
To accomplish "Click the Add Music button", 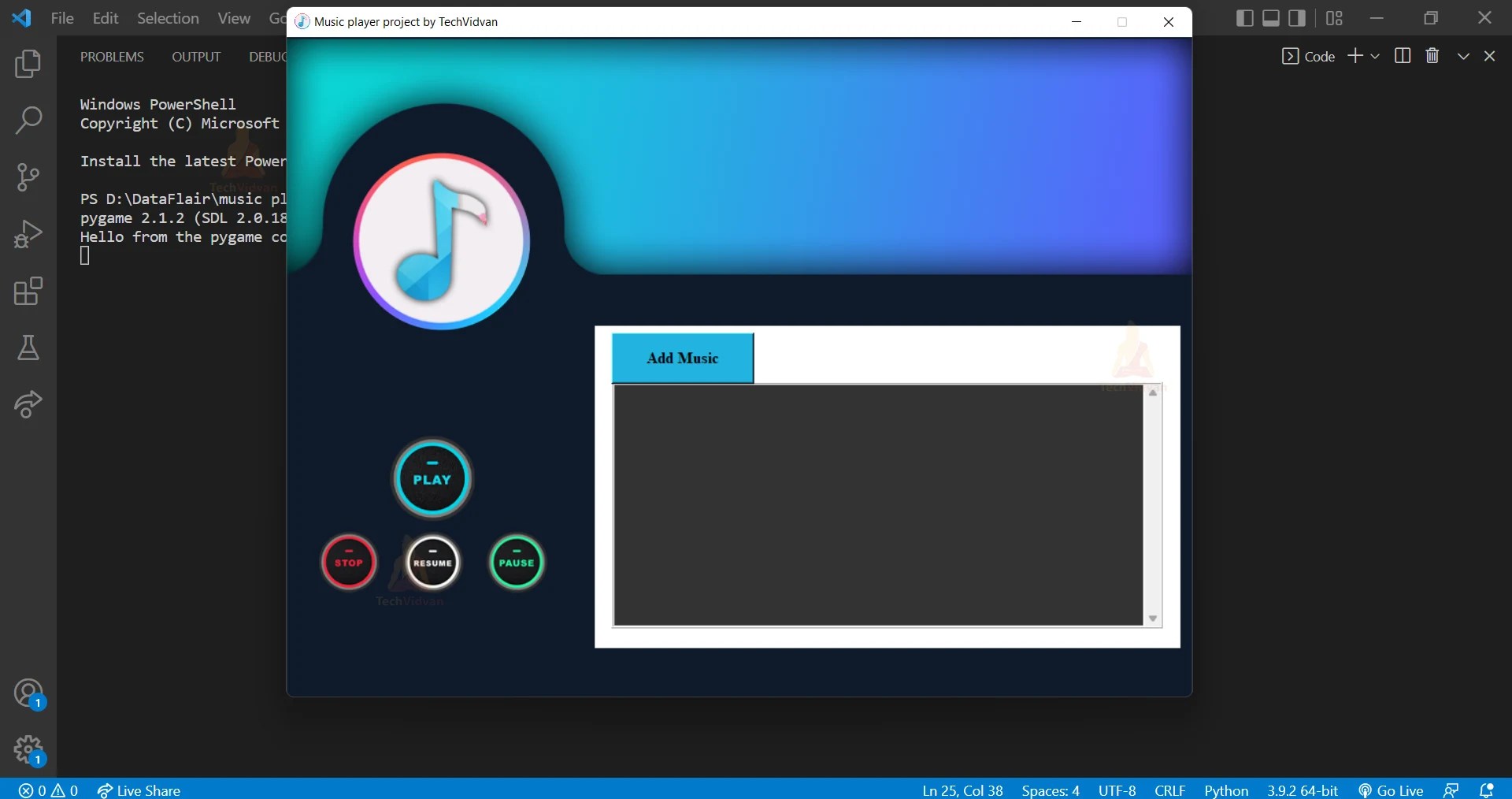I will (681, 358).
